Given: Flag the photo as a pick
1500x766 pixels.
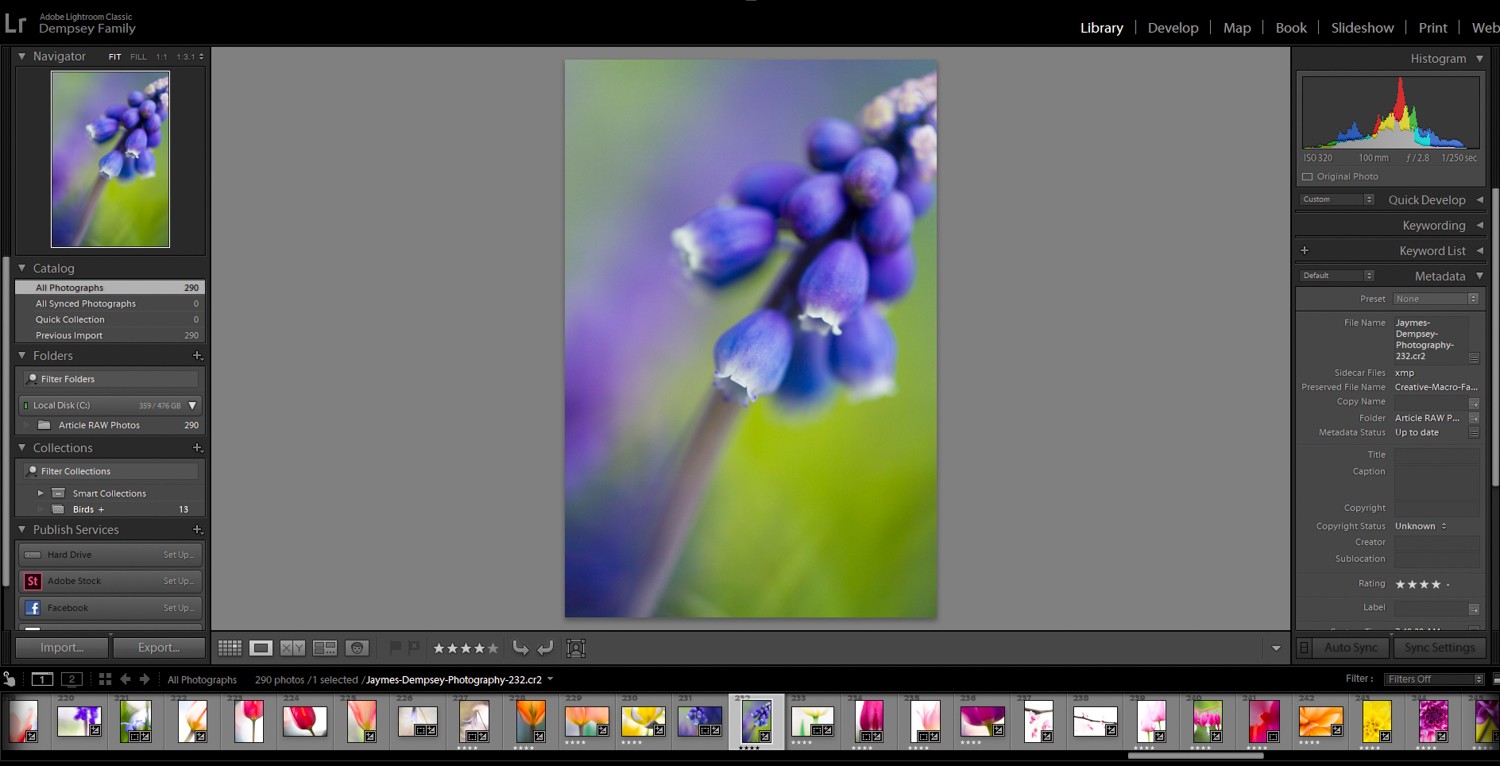Looking at the screenshot, I should click(x=394, y=647).
